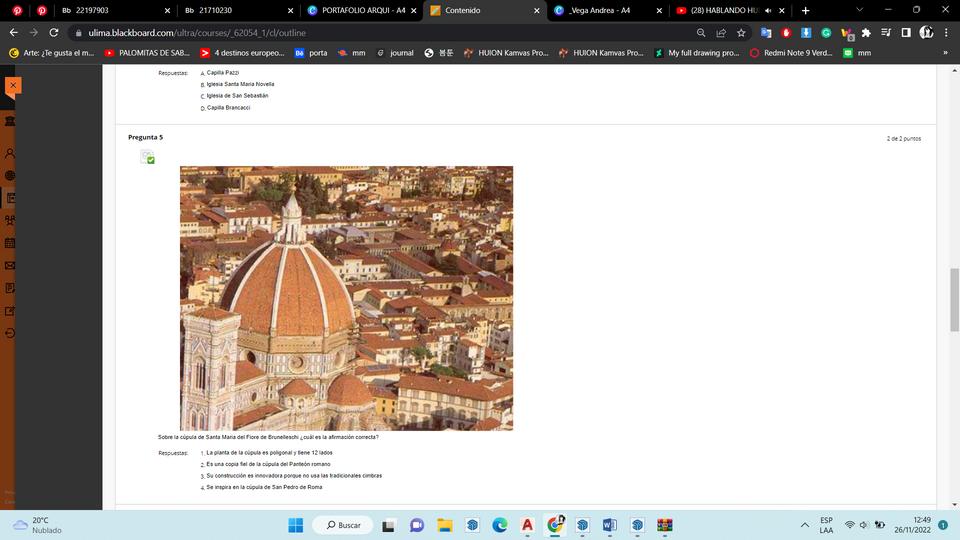Switch to PORTAFOLIO ARQUI - A4 tab
This screenshot has height=540, width=960.
tap(363, 10)
